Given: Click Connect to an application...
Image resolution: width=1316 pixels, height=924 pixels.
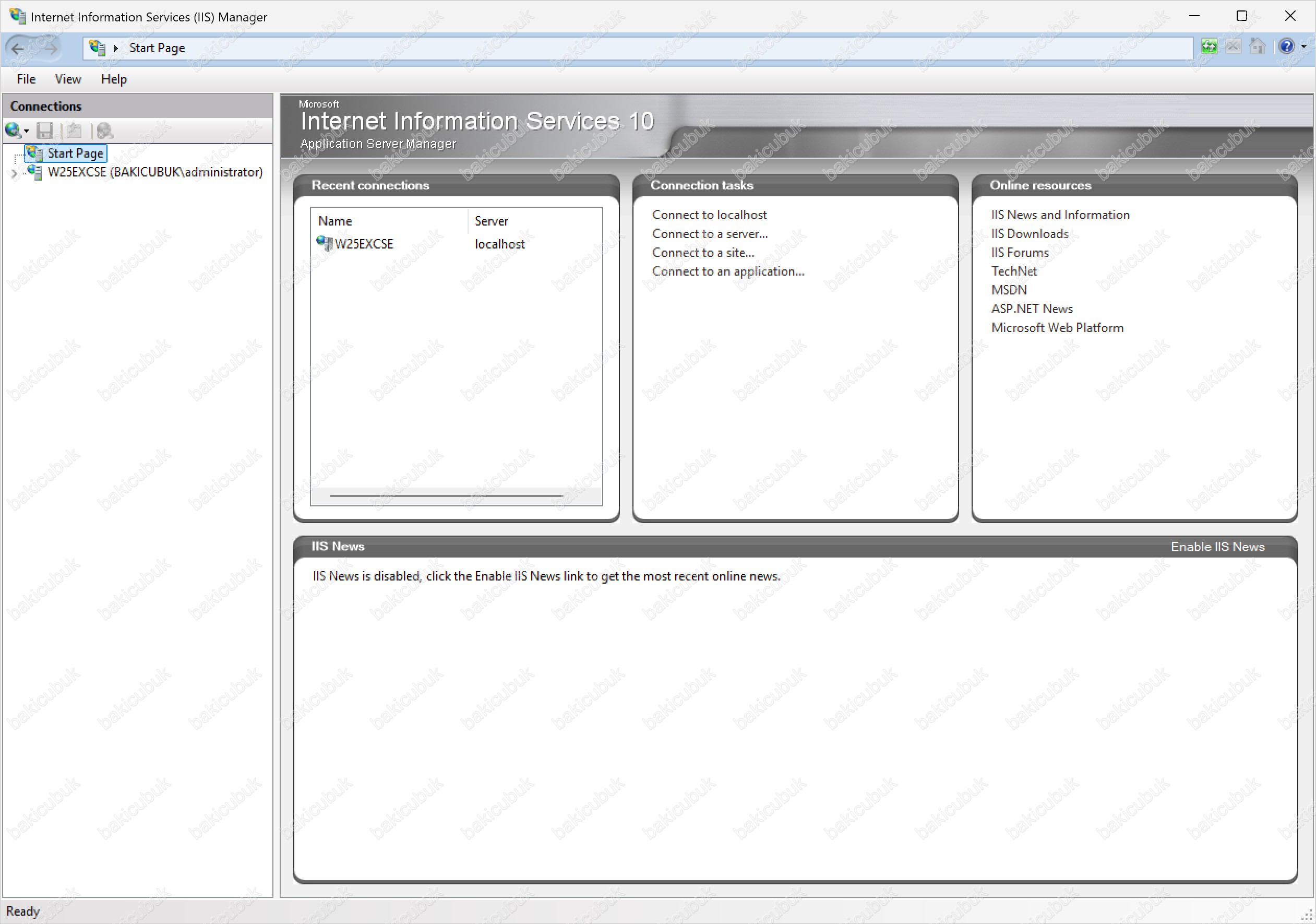Looking at the screenshot, I should pos(728,271).
